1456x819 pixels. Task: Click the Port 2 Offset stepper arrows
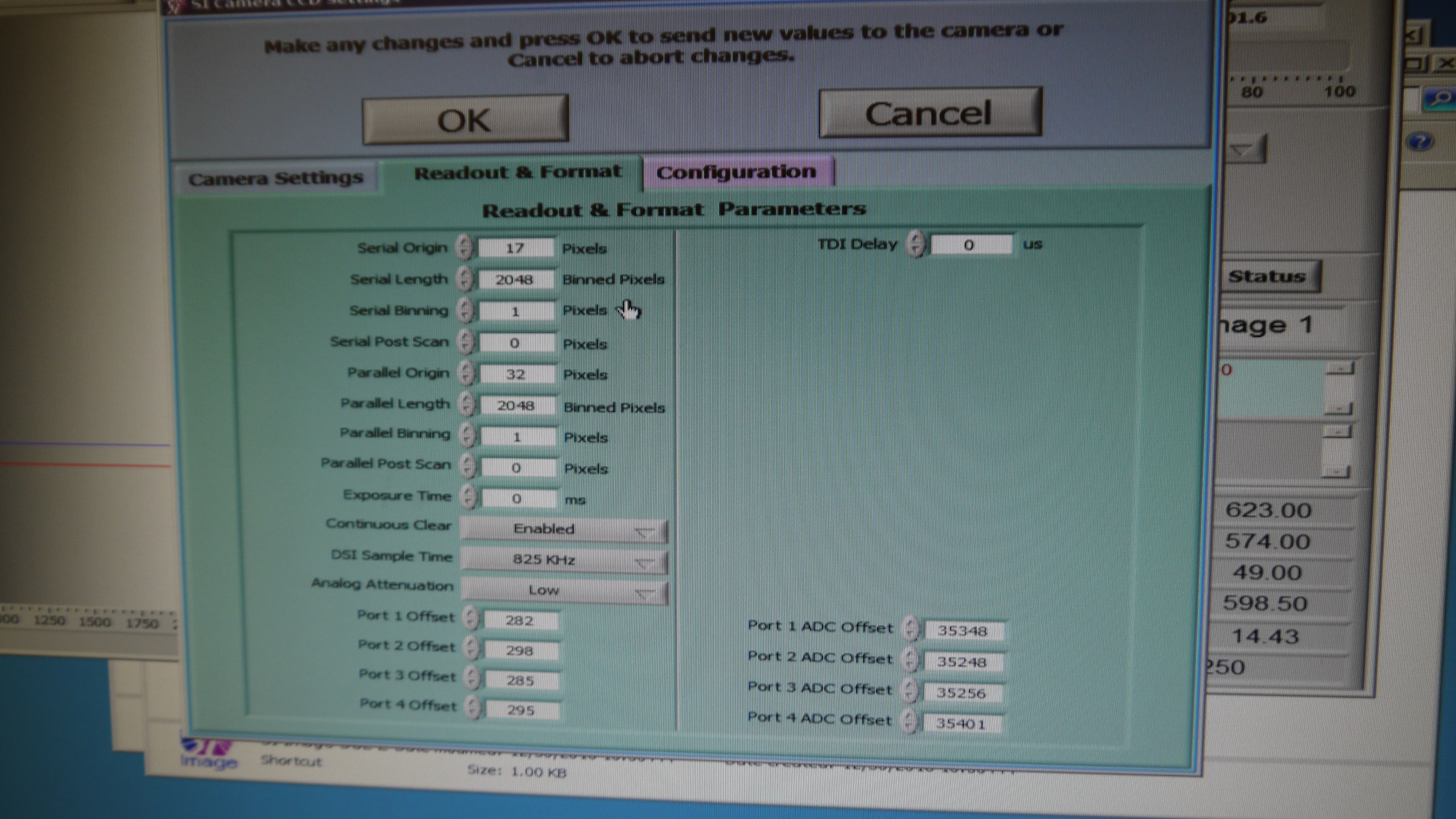[x=471, y=648]
